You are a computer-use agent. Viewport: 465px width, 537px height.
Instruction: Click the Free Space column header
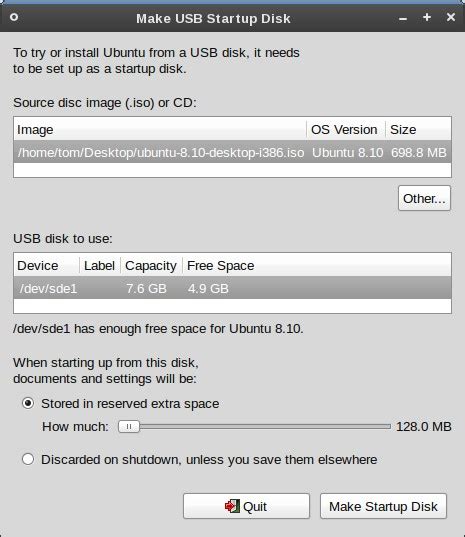[317, 265]
